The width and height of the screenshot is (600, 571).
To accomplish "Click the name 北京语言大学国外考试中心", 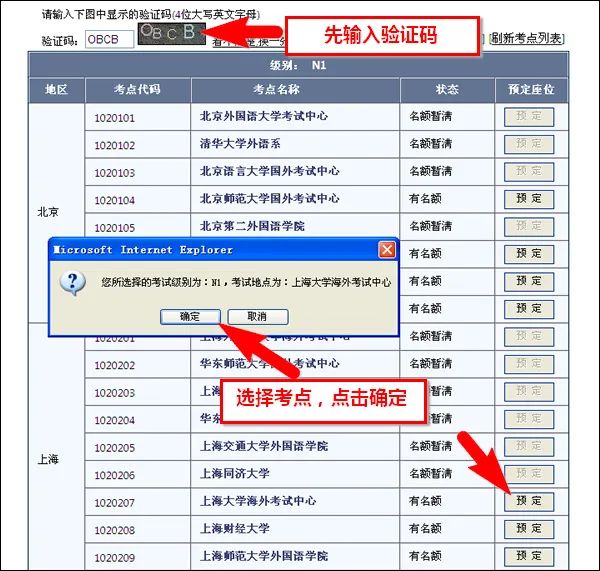I will [269, 171].
